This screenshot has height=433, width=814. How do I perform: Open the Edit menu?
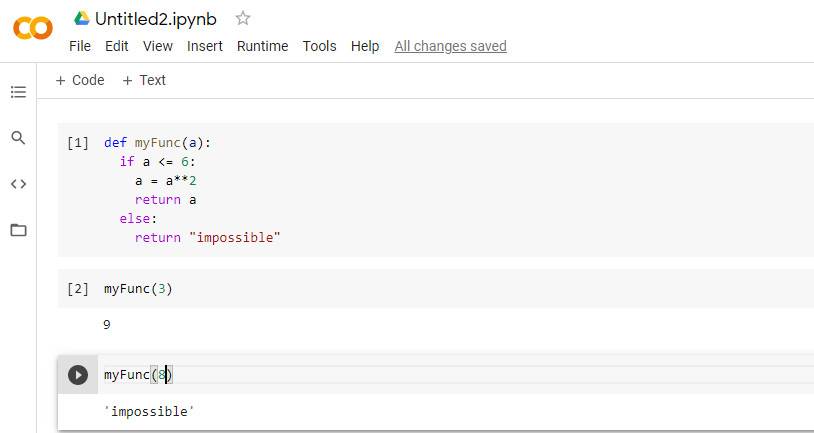pyautogui.click(x=117, y=46)
